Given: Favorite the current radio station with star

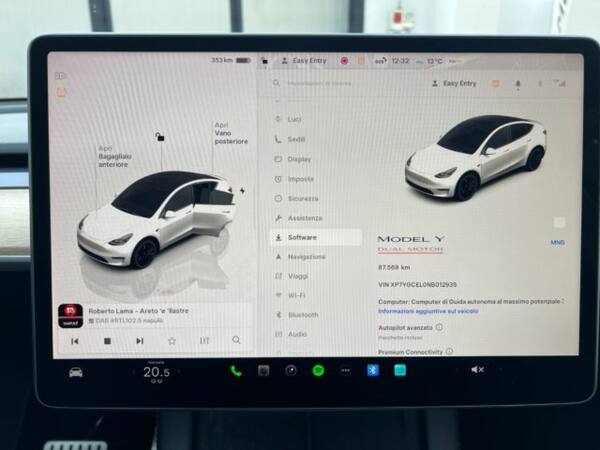Looking at the screenshot, I should pos(172,340).
